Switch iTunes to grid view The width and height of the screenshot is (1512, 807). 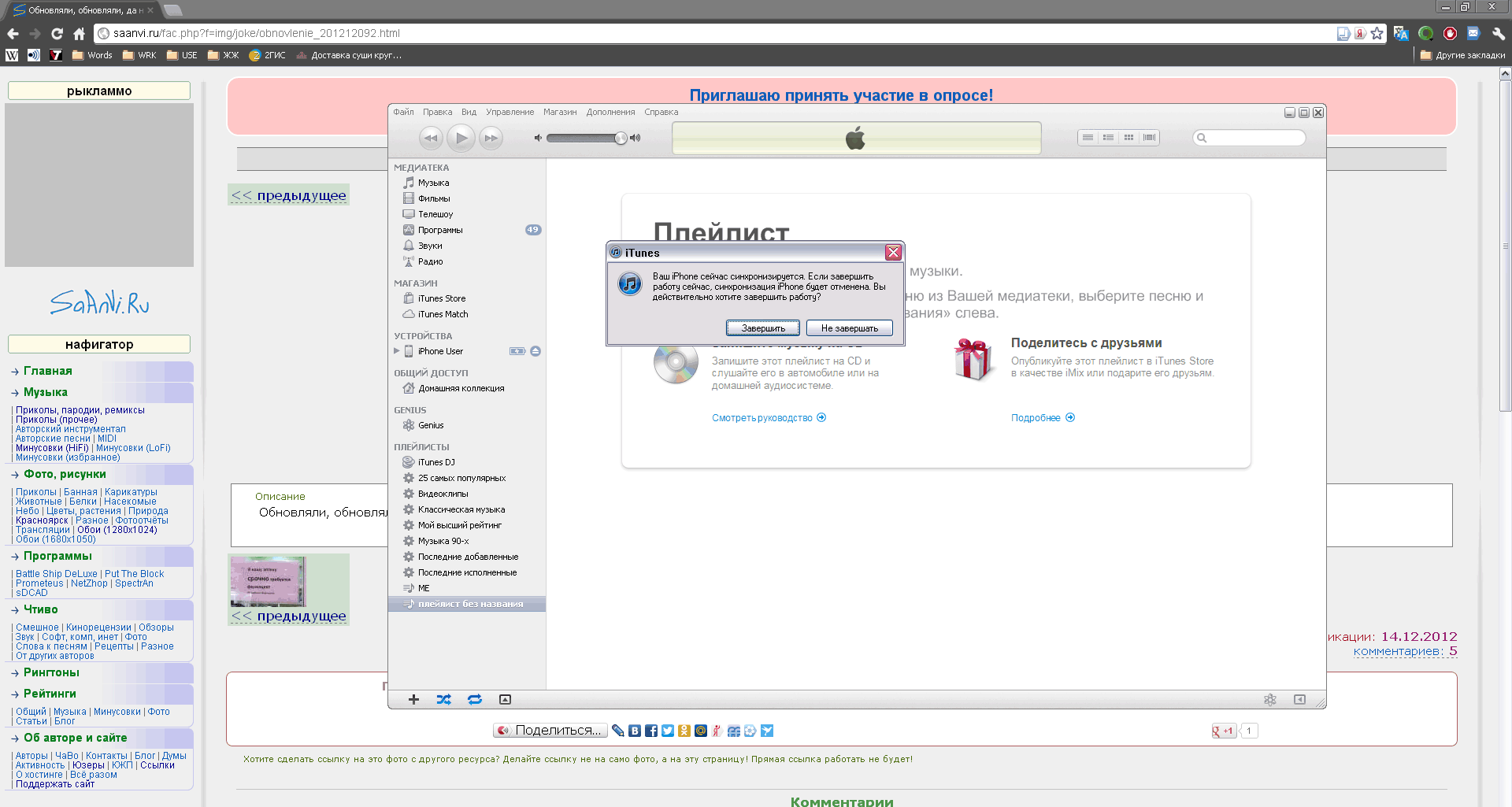(x=1128, y=138)
